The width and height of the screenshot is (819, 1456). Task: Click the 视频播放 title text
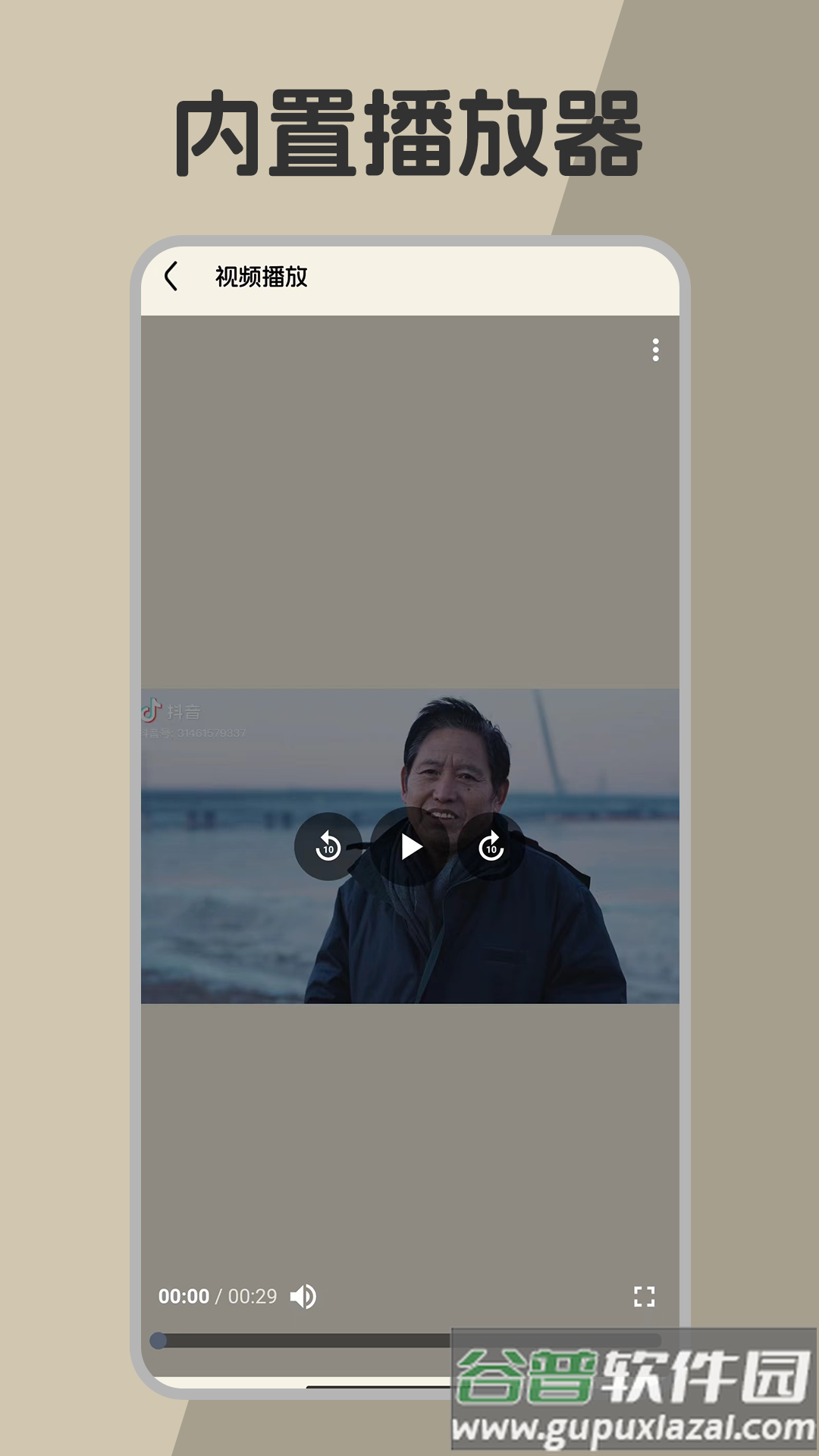point(261,277)
